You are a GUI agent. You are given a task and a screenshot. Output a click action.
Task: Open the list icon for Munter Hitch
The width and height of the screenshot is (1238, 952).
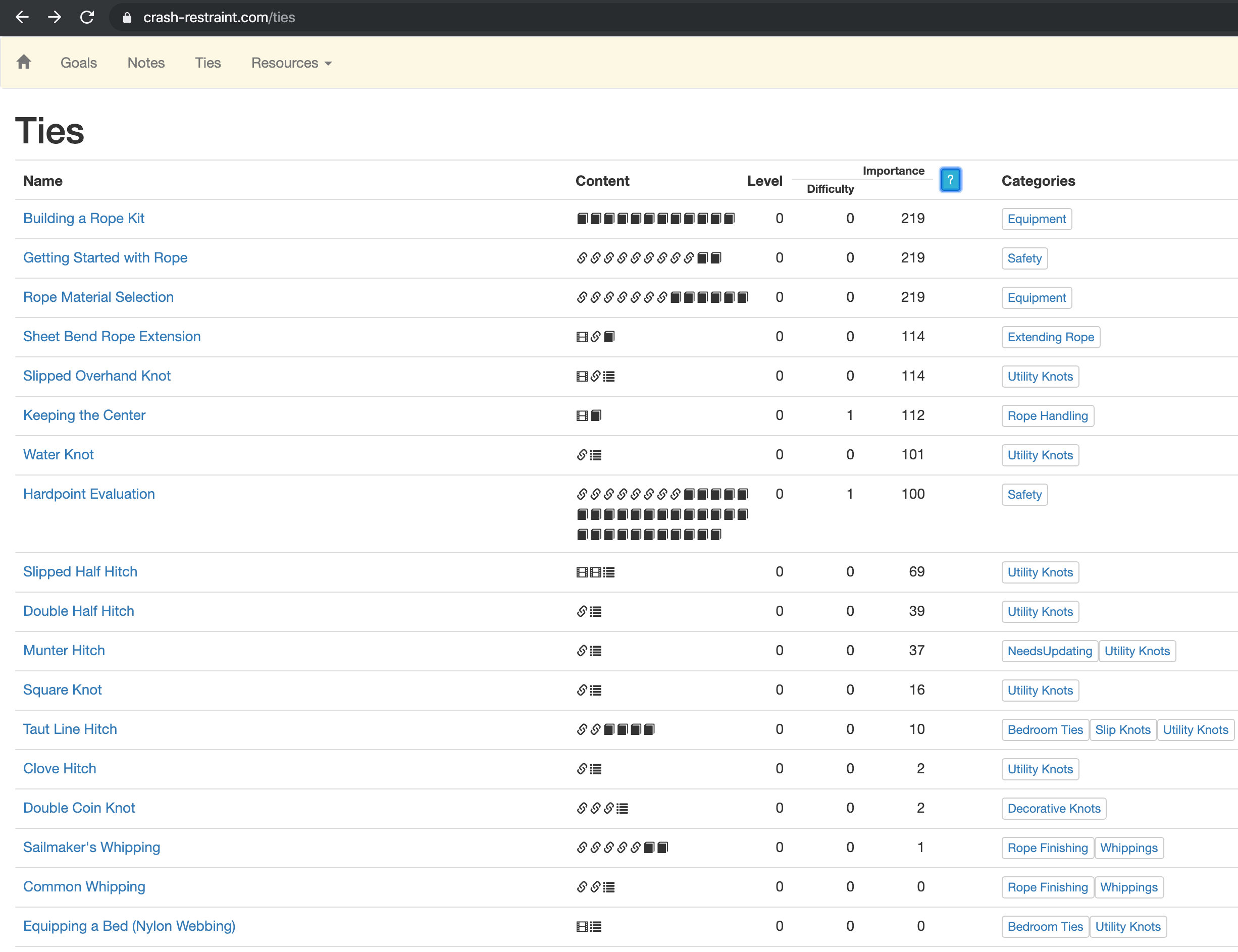click(x=595, y=651)
